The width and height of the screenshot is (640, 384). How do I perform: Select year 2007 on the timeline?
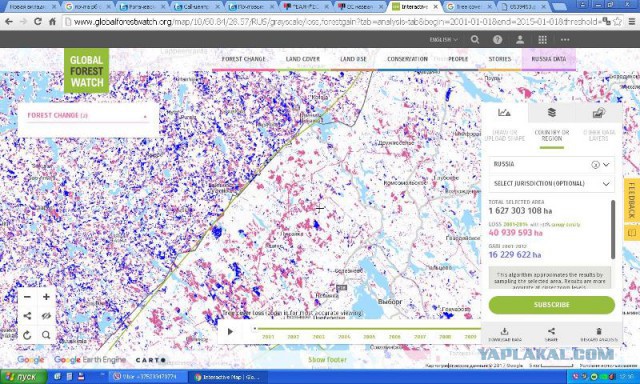tap(420, 337)
